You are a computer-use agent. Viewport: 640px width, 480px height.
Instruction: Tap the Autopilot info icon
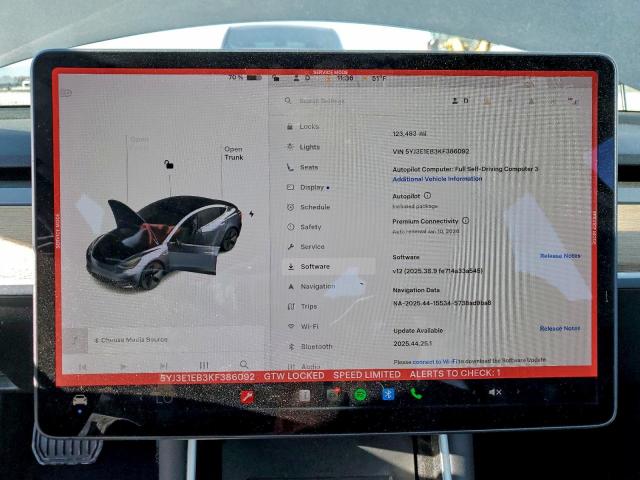[x=427, y=196]
